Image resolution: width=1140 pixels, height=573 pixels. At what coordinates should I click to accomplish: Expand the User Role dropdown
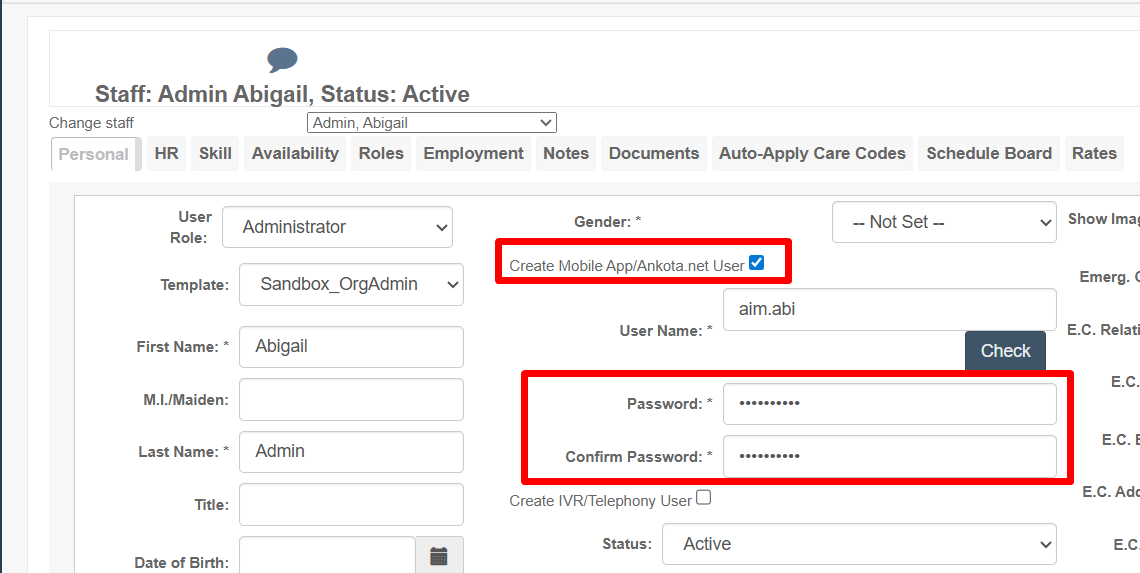337,227
